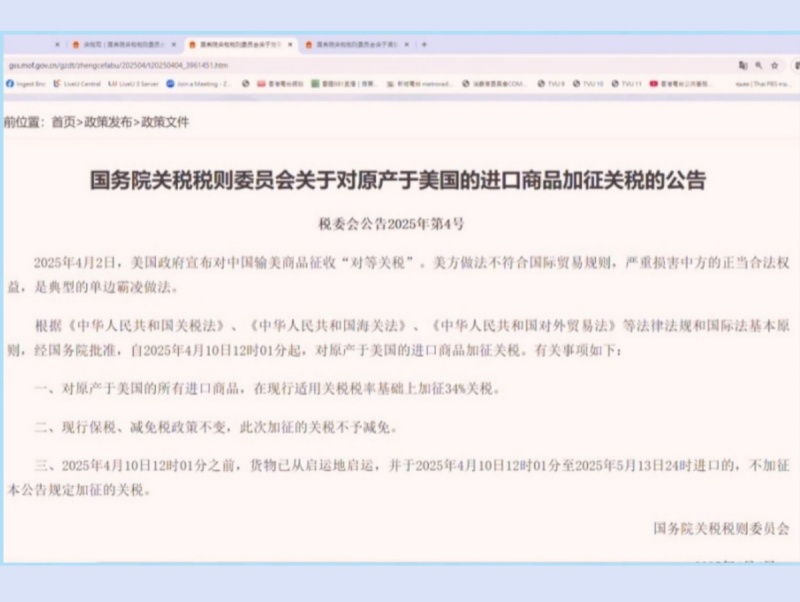Click the translate page icon in address bar
This screenshot has height=602, width=800.
click(x=742, y=64)
